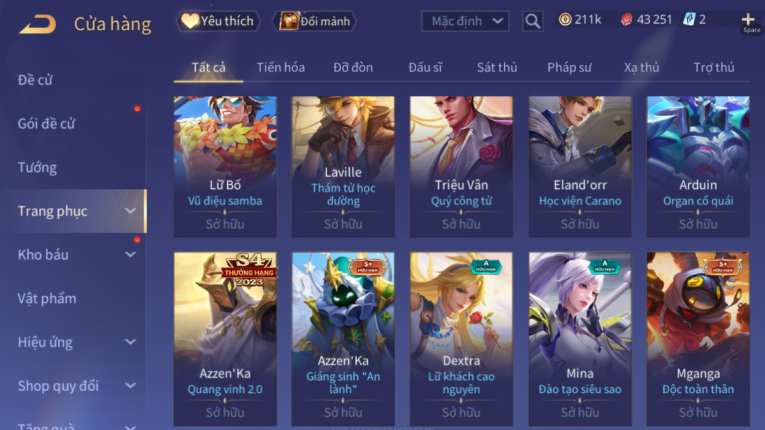Click the plus icon to add currency

pyautogui.click(x=747, y=20)
